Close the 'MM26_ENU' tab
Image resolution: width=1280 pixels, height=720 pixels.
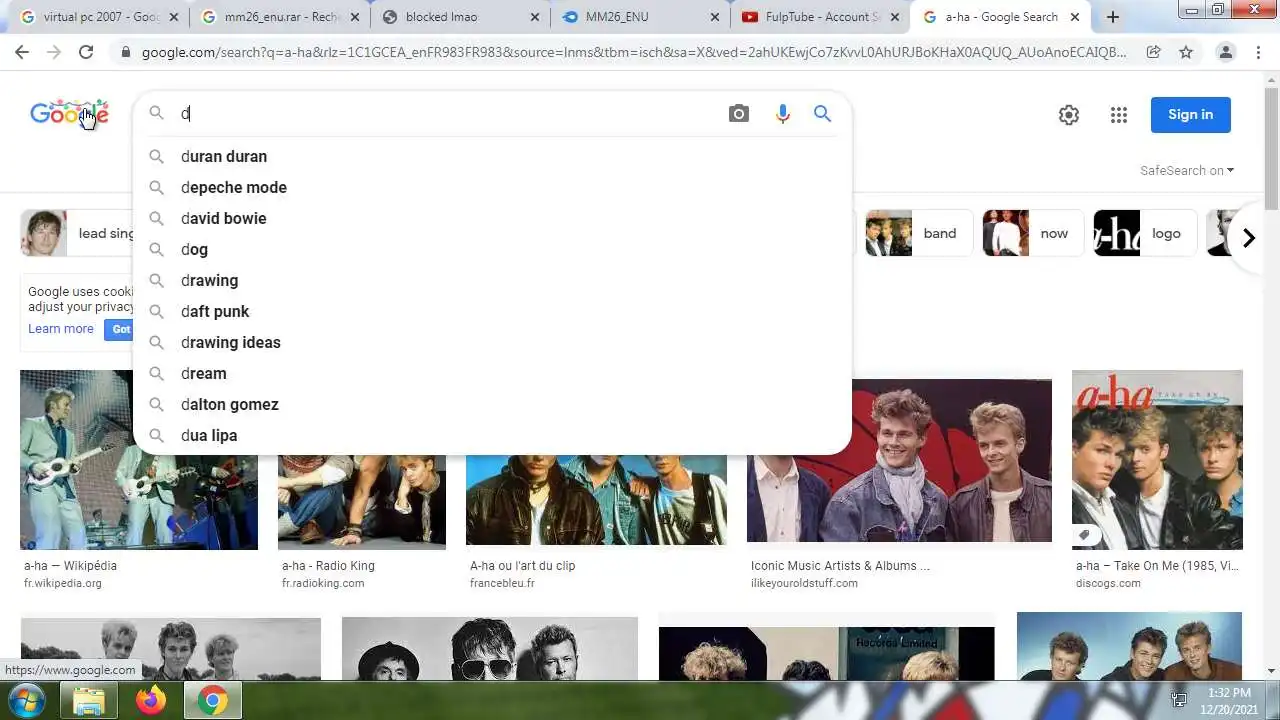pyautogui.click(x=714, y=17)
